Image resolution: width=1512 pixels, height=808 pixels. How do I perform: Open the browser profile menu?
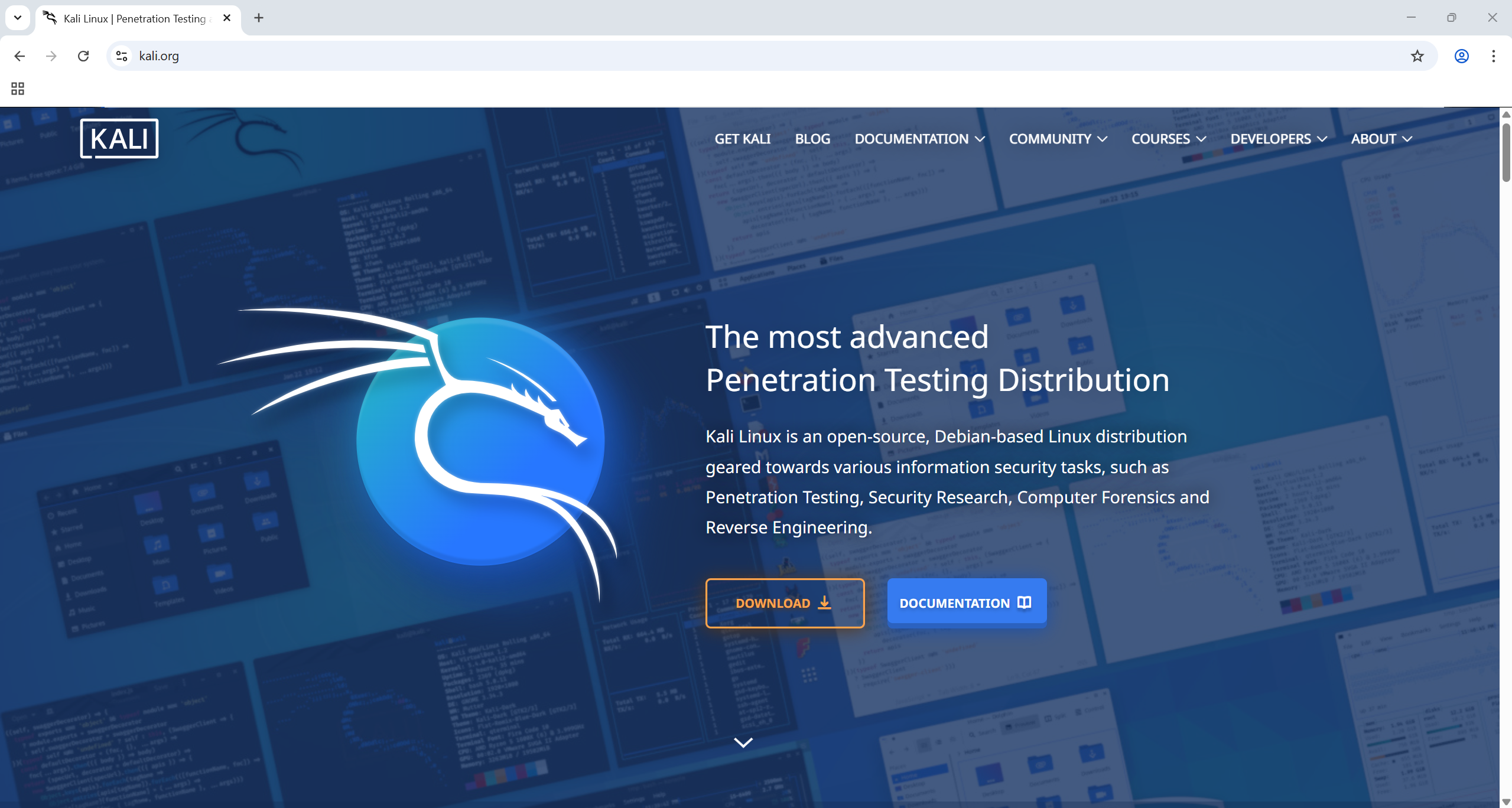[x=1461, y=56]
